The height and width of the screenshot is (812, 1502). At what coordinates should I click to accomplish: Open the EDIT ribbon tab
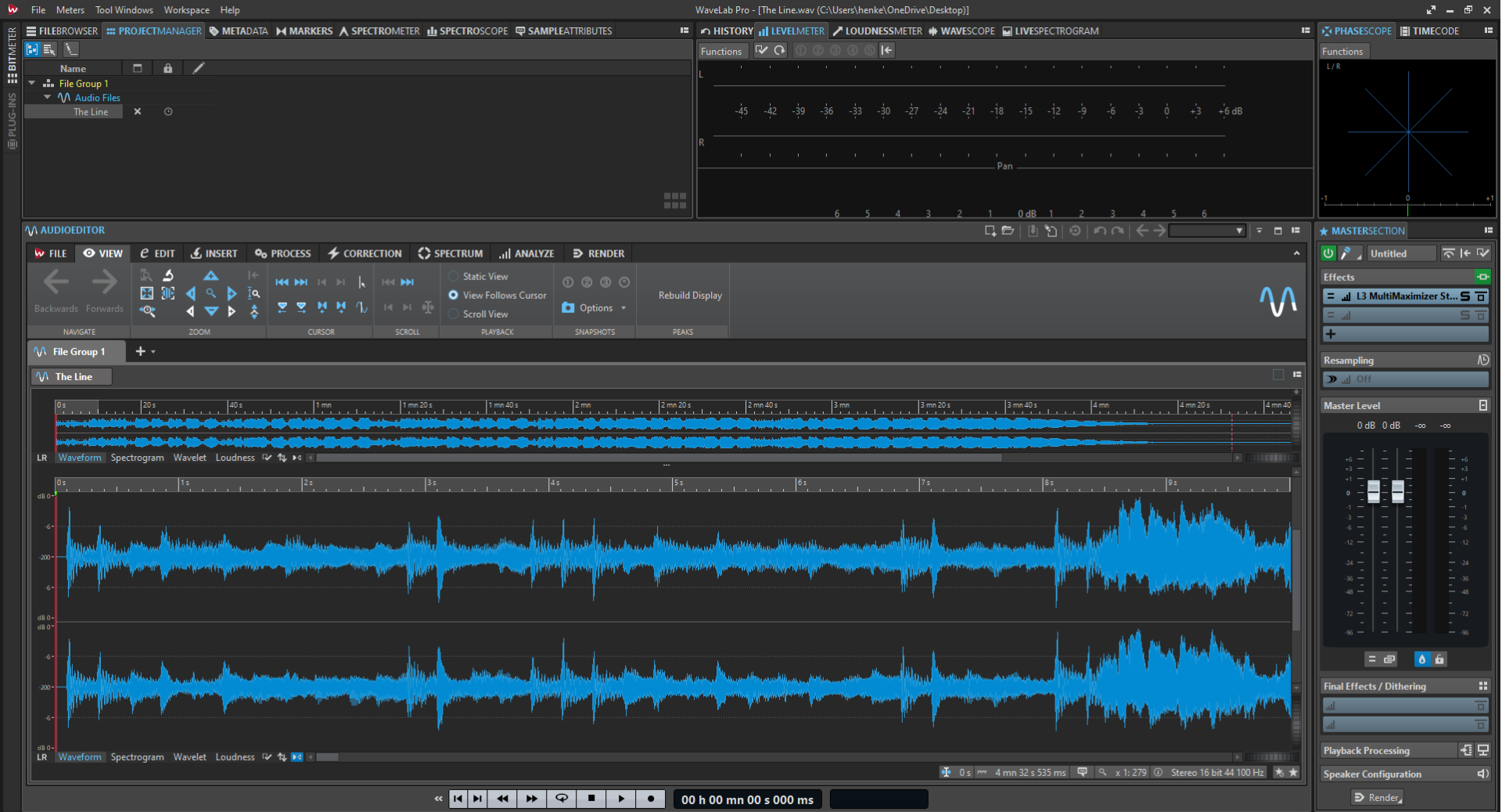[x=157, y=253]
